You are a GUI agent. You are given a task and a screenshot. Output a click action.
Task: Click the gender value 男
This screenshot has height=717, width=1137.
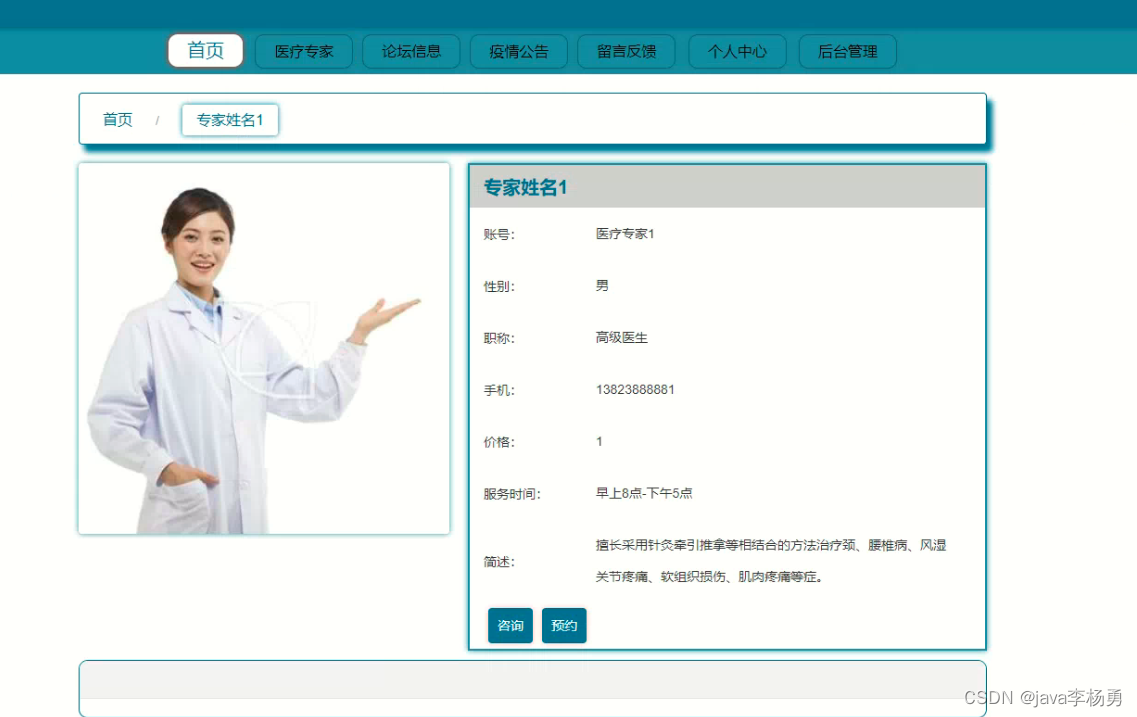602,286
